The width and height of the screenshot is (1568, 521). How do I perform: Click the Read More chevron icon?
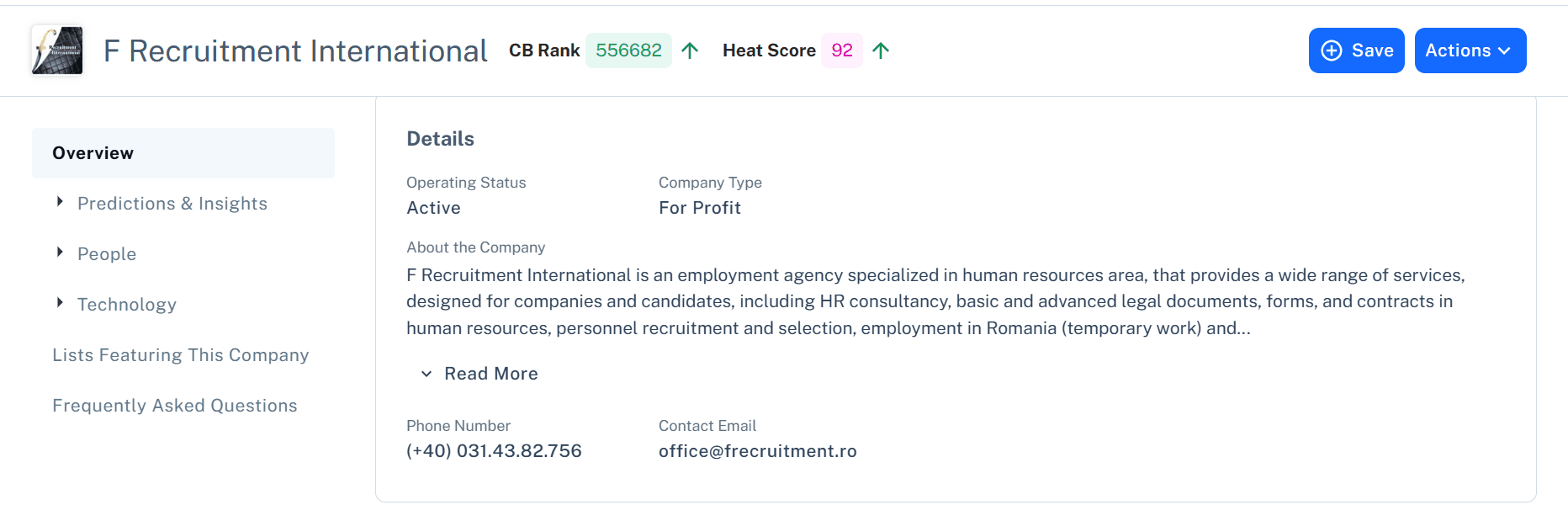[x=426, y=374]
